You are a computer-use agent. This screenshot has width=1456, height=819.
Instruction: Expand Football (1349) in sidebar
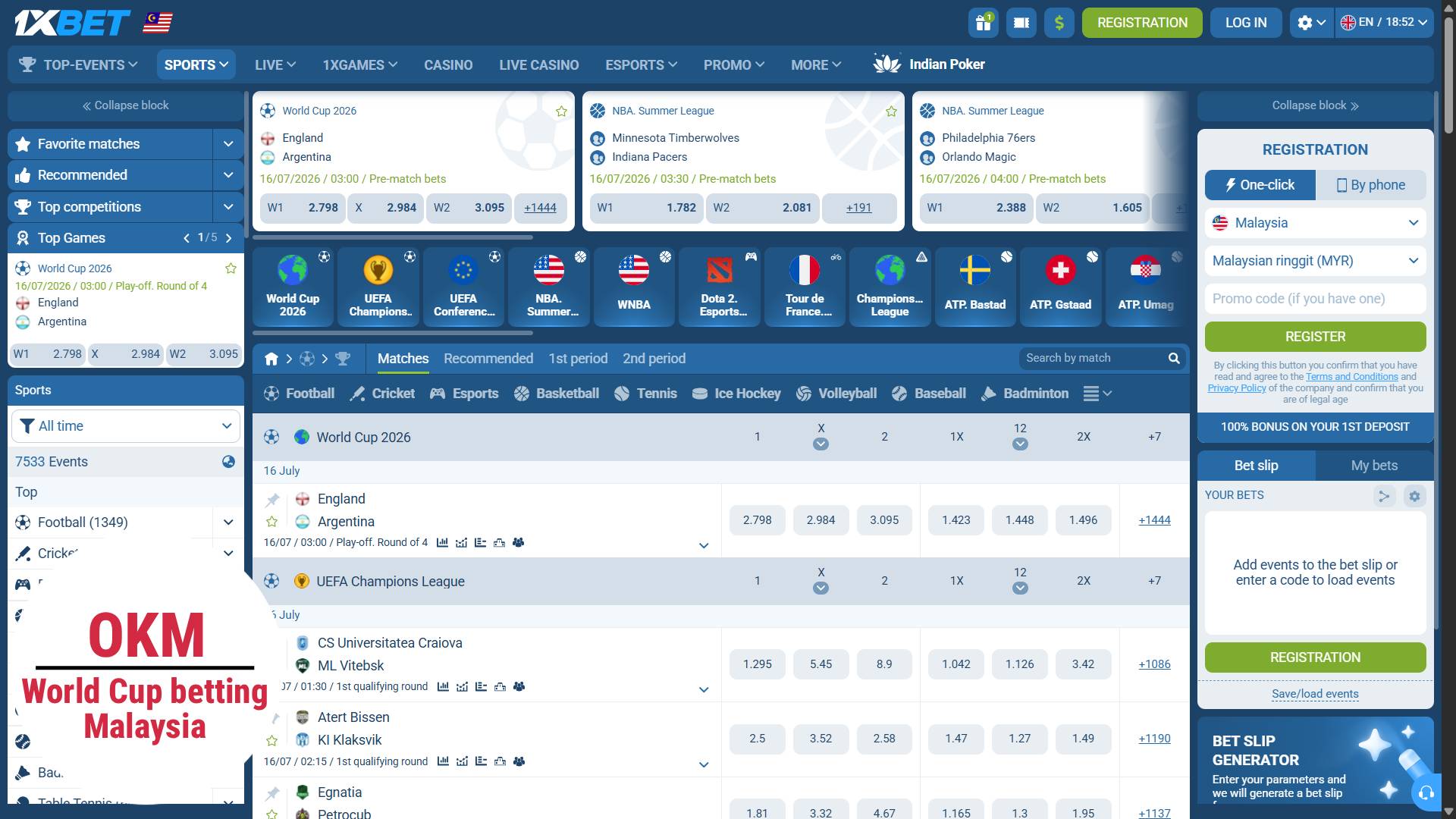(x=228, y=522)
